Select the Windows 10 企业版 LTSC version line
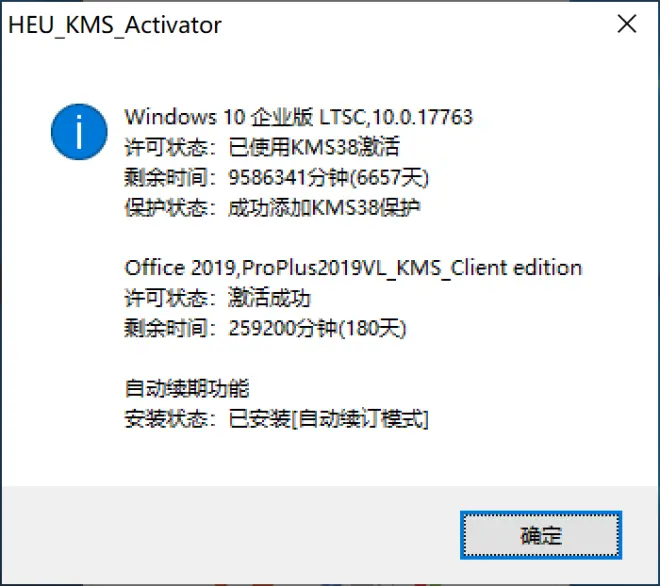 pyautogui.click(x=299, y=117)
